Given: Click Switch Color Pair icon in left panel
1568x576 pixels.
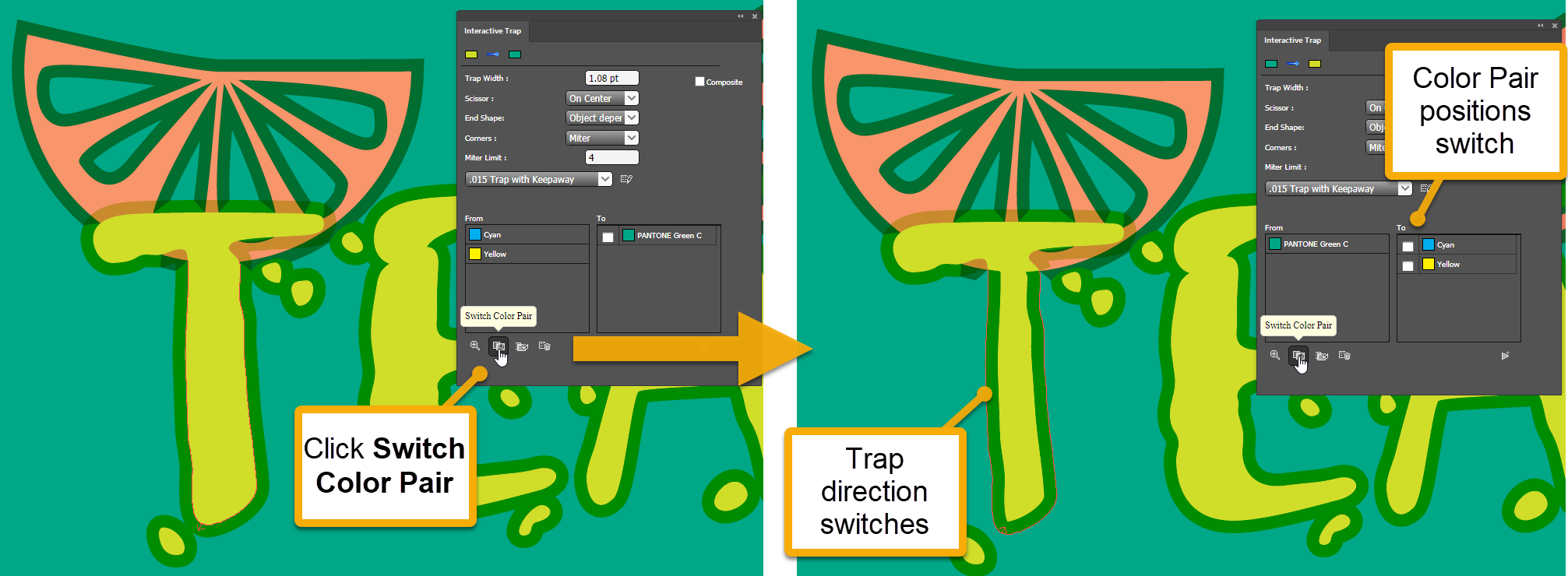Looking at the screenshot, I should 498,346.
